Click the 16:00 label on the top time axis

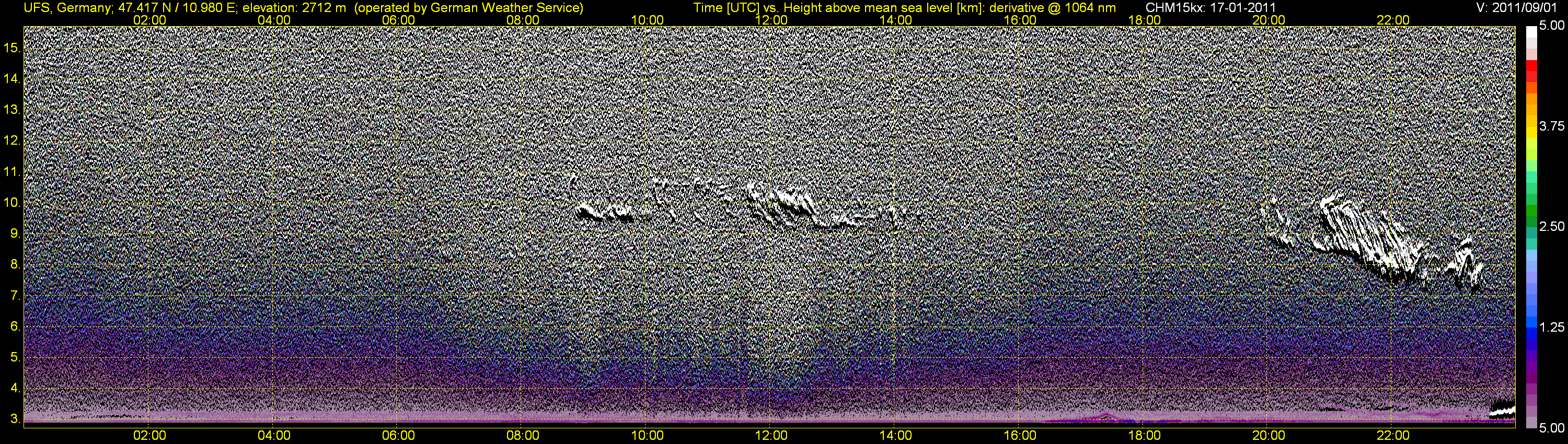[1020, 20]
